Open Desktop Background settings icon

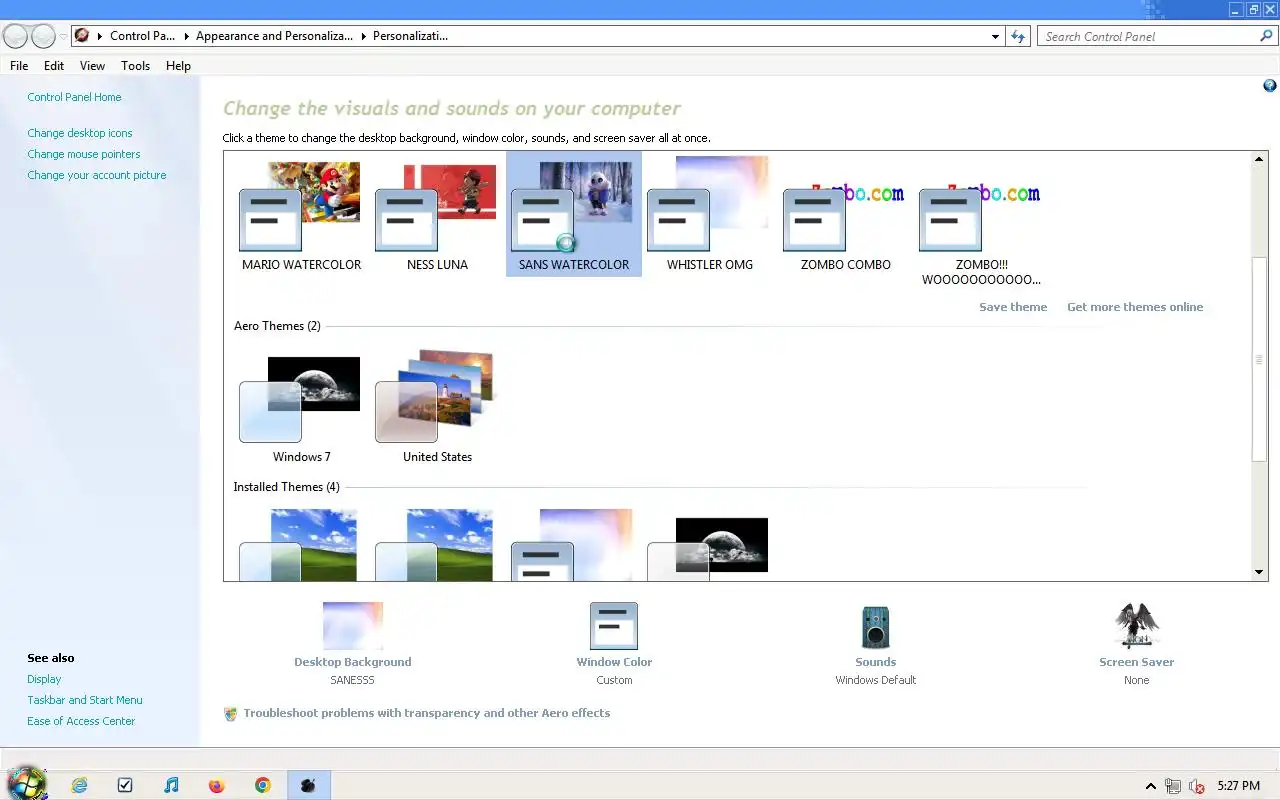353,626
